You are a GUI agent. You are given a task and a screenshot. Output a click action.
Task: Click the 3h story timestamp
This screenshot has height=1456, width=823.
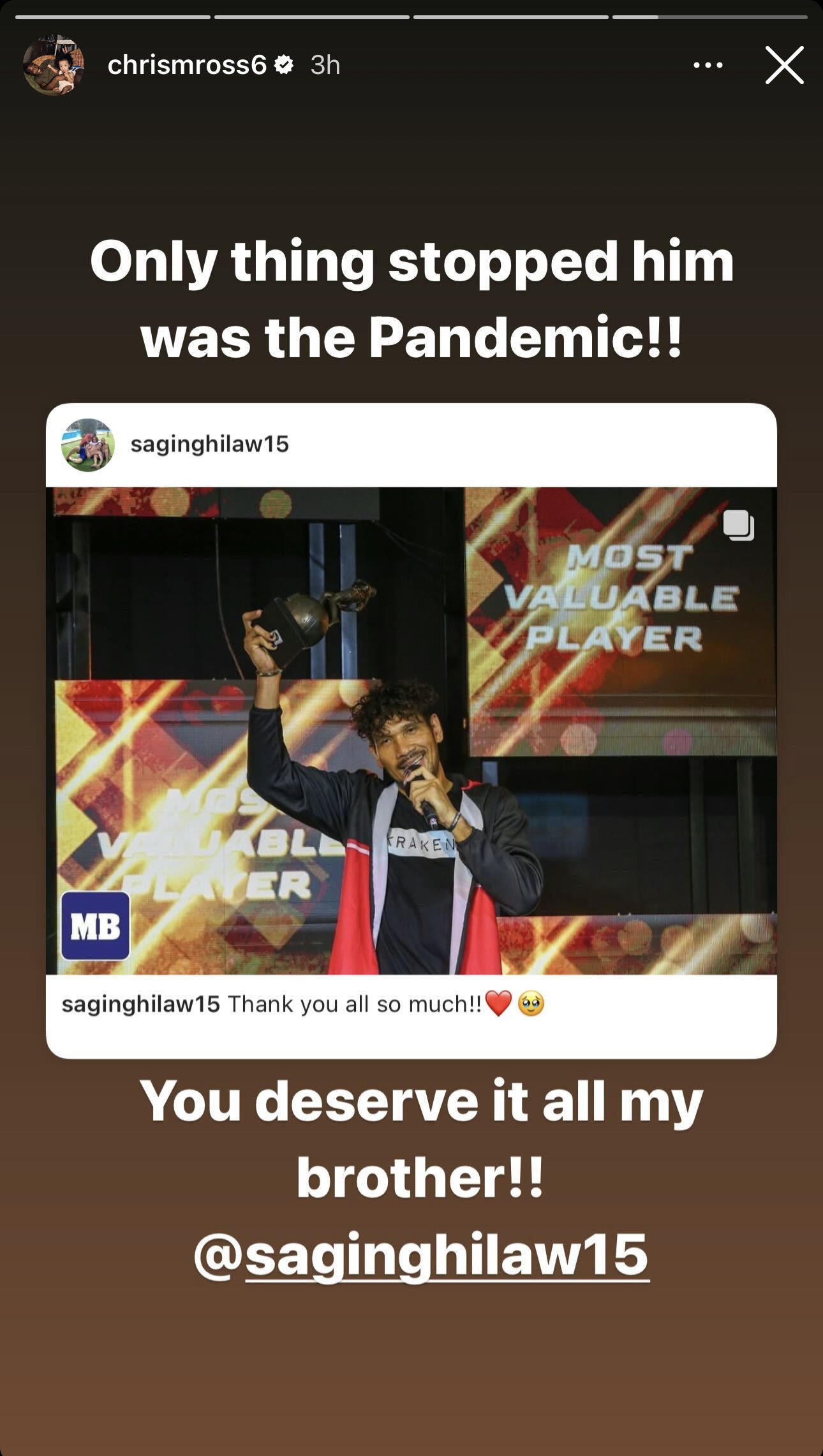325,64
